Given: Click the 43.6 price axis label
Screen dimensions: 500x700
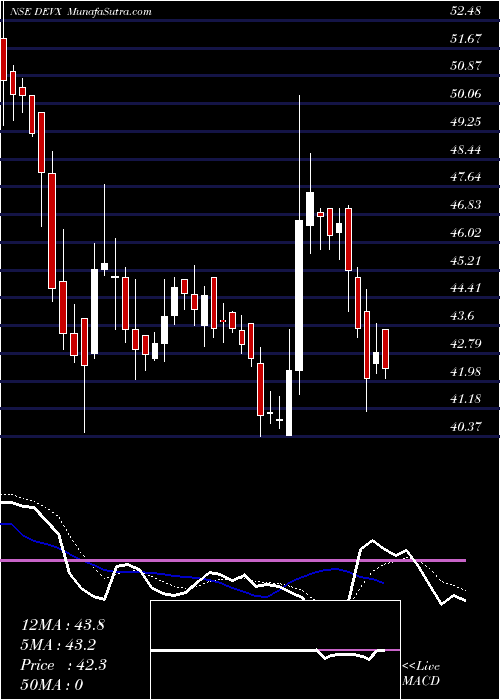Looking at the screenshot, I should 462,315.
